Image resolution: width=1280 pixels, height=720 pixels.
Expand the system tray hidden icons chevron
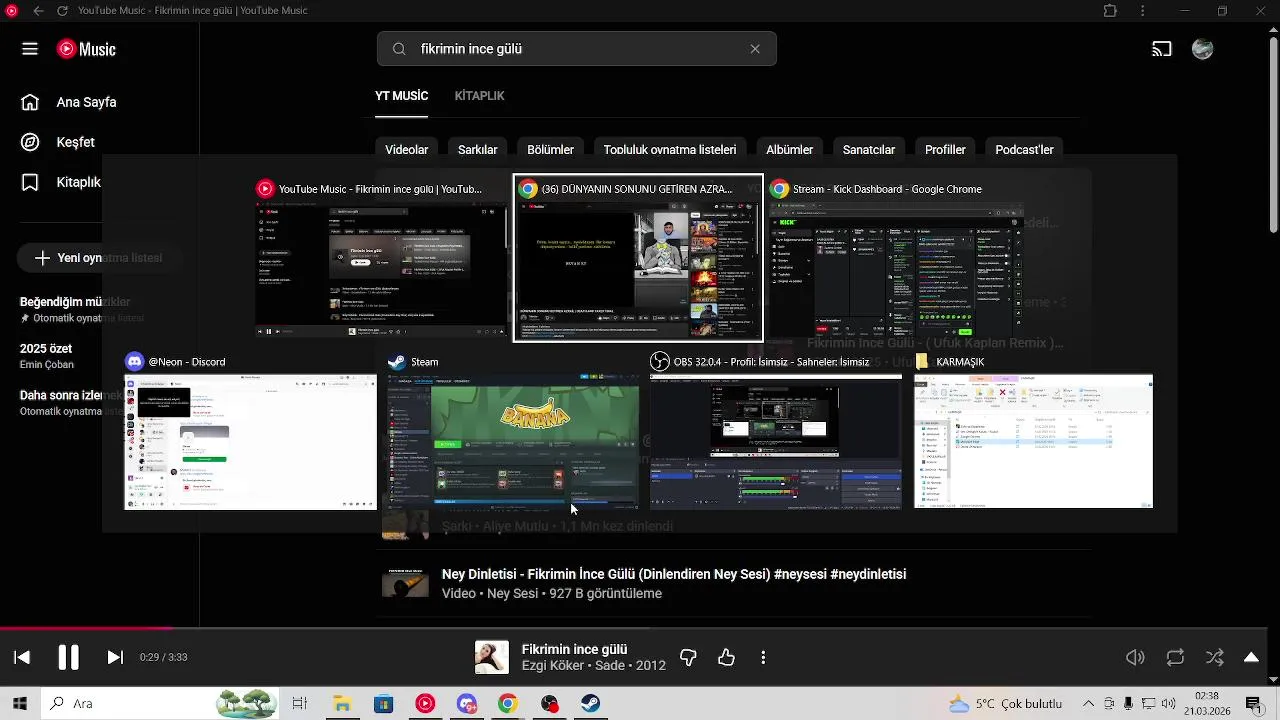click(1088, 704)
